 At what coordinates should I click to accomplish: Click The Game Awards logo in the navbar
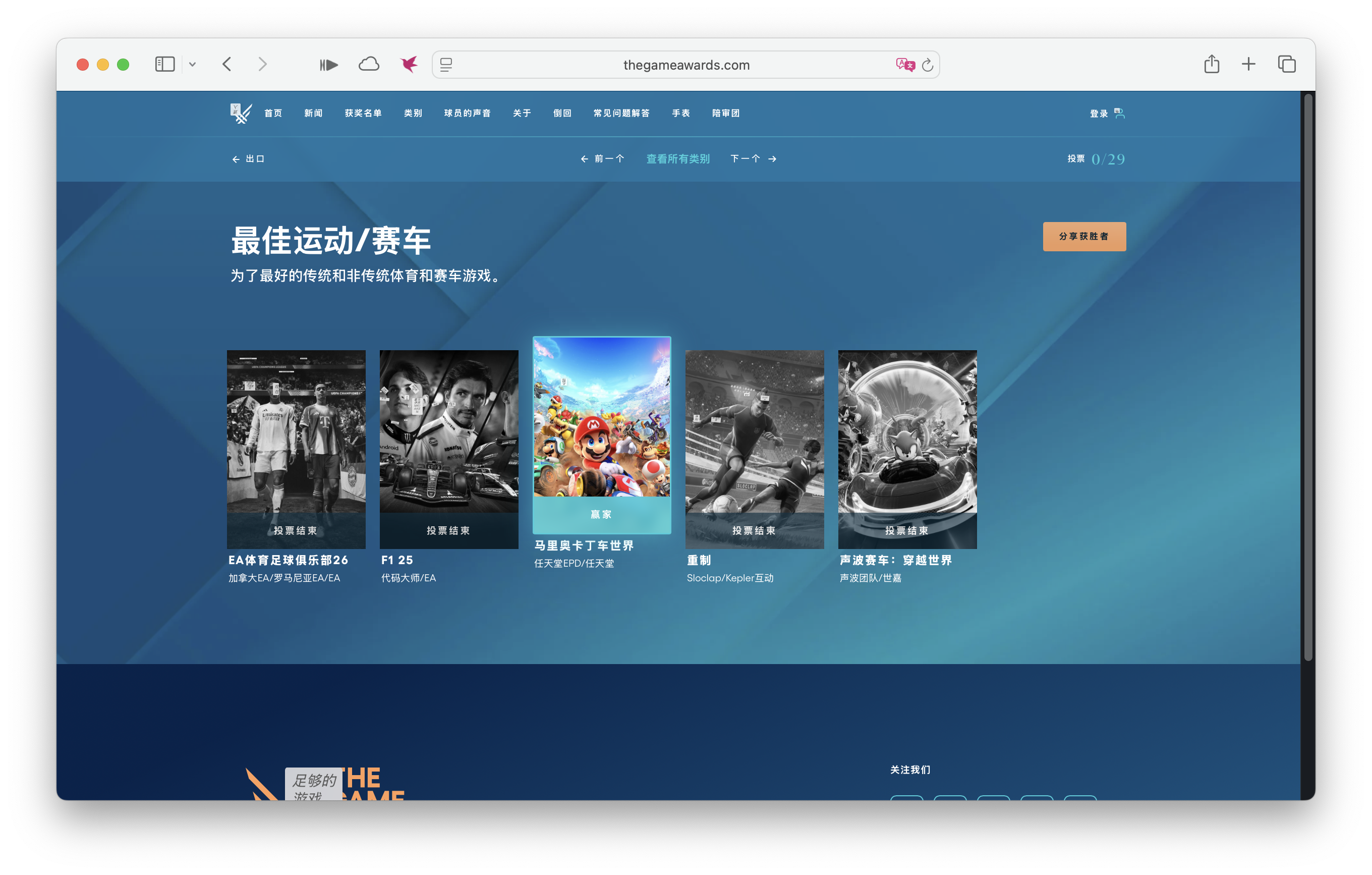pyautogui.click(x=241, y=113)
